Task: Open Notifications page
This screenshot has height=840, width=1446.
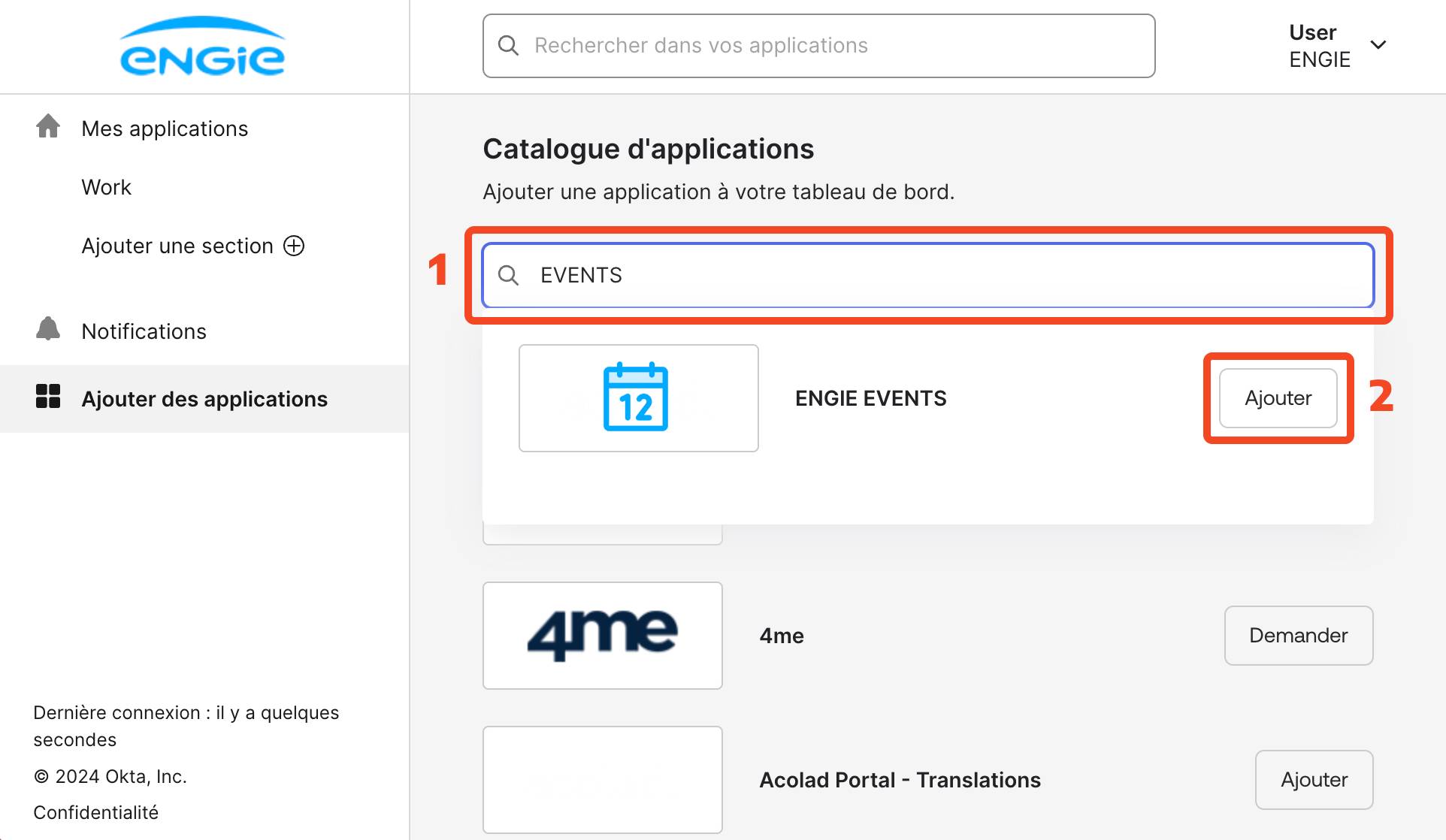Action: (144, 331)
